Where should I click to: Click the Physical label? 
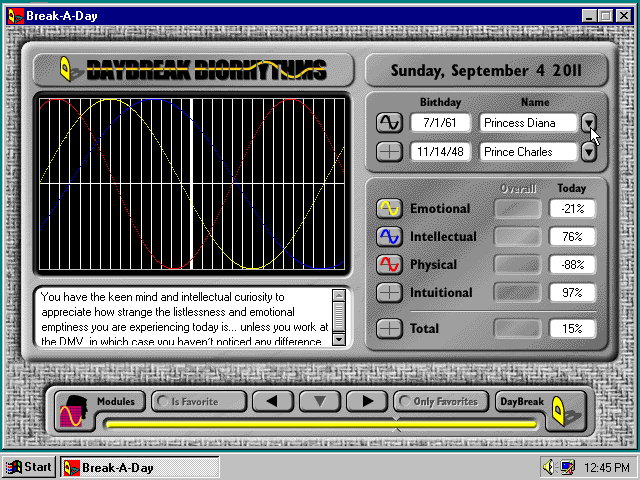433,265
